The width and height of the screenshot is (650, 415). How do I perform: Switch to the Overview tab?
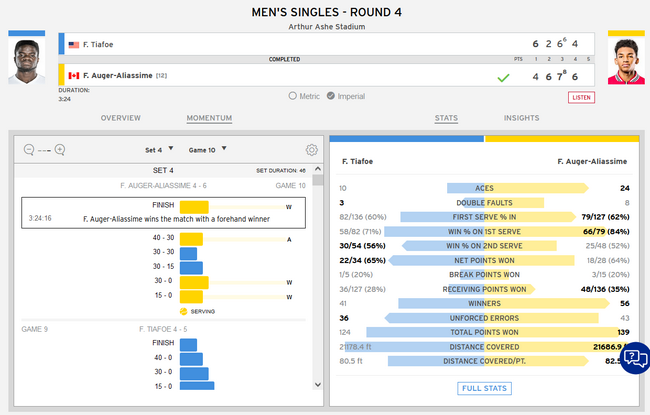pos(120,118)
